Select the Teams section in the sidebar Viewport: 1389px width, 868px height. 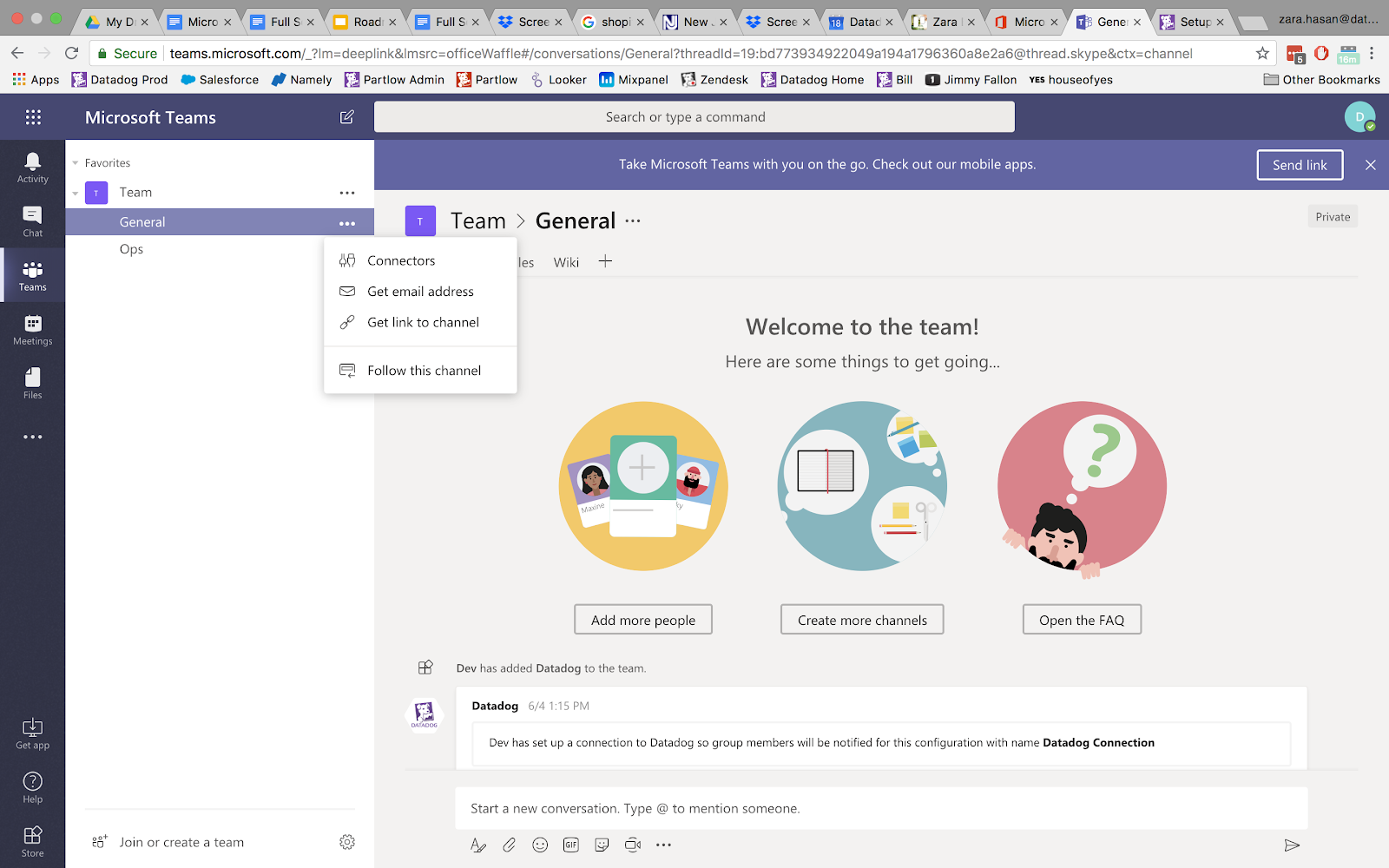[x=33, y=275]
